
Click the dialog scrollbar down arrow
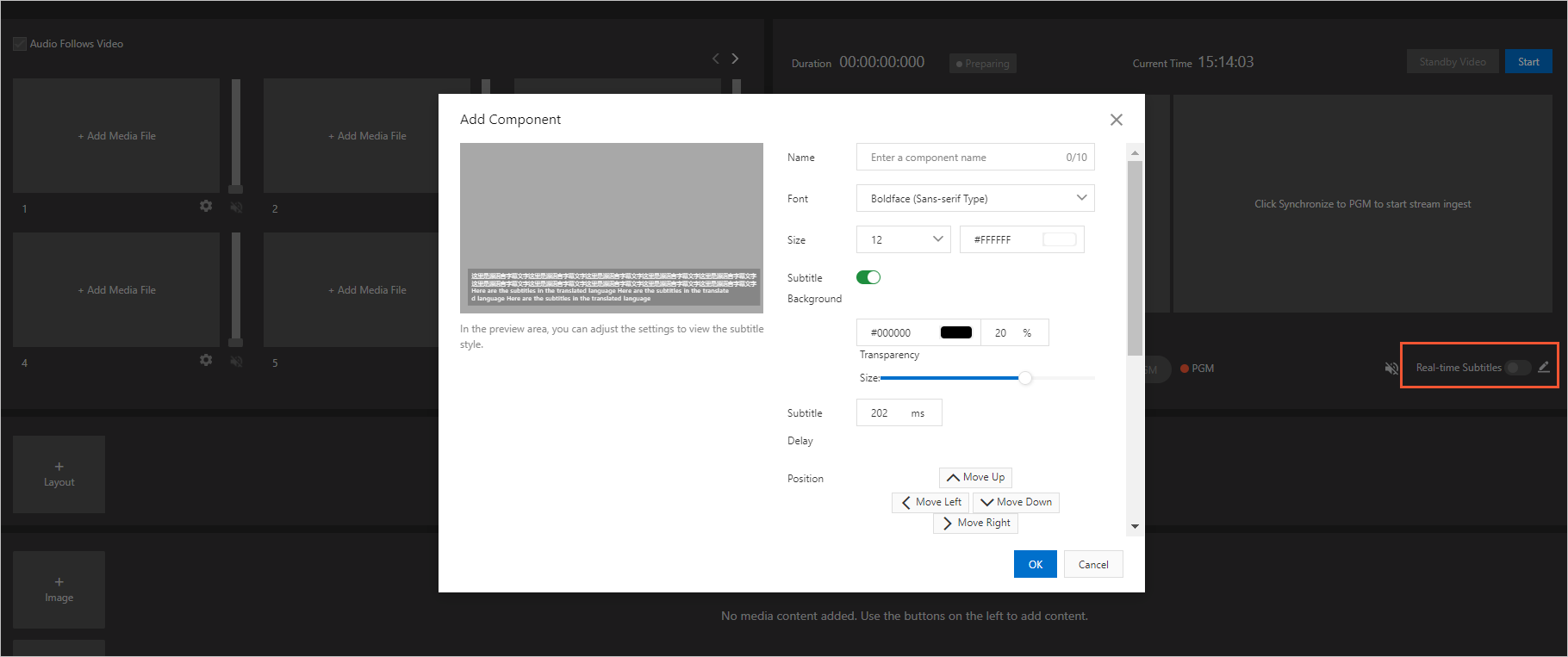[1135, 526]
